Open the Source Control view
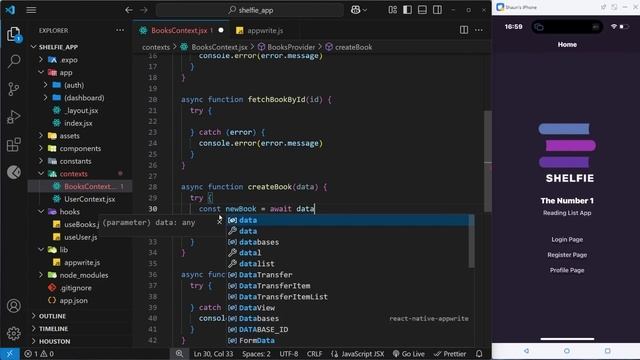The width and height of the screenshot is (640, 360). (x=13, y=89)
